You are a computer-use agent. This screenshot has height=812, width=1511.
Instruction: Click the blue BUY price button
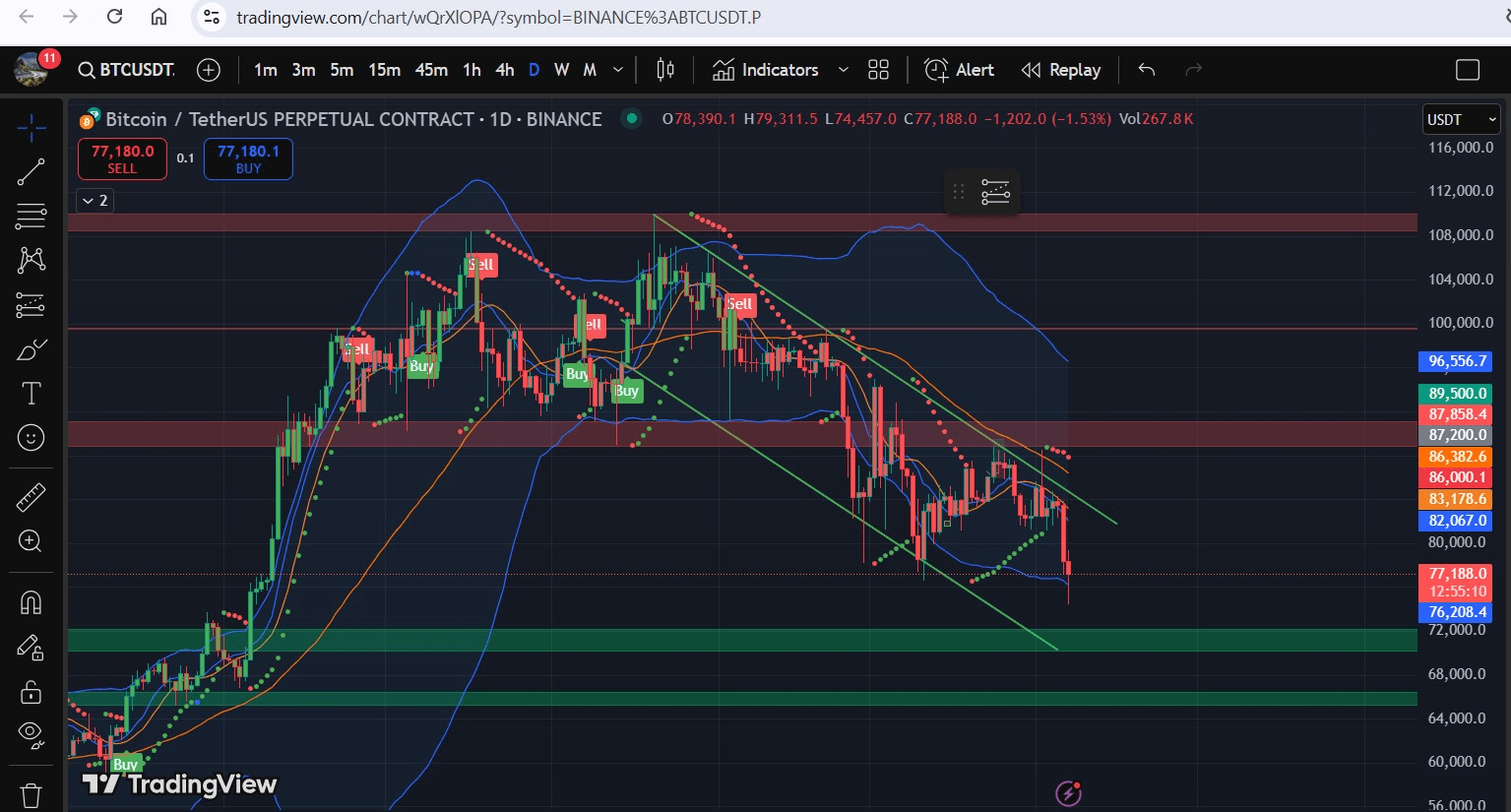coord(248,158)
